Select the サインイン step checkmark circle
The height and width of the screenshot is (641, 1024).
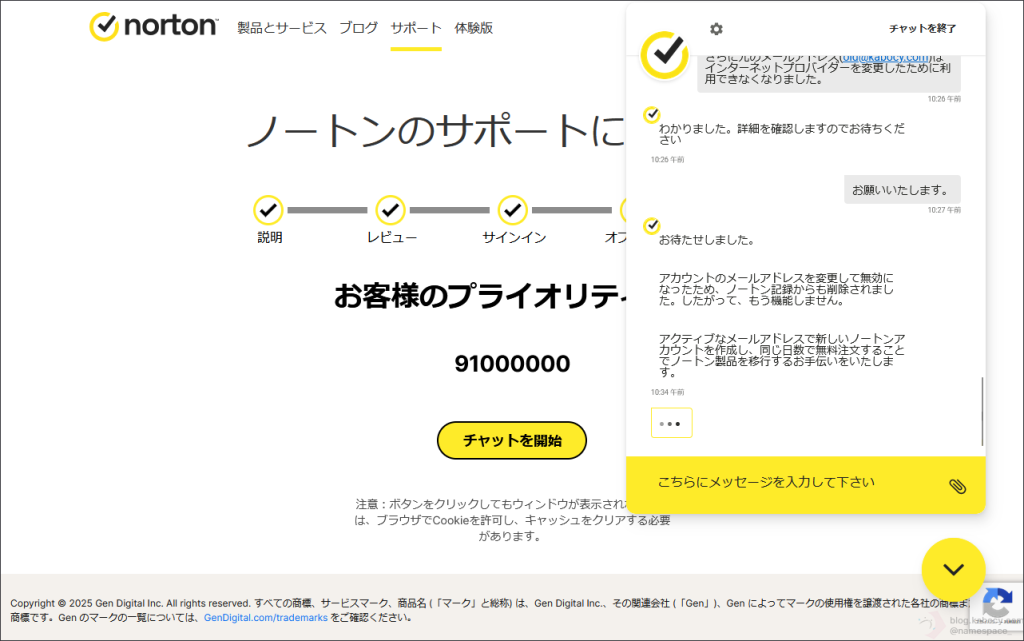(x=513, y=210)
